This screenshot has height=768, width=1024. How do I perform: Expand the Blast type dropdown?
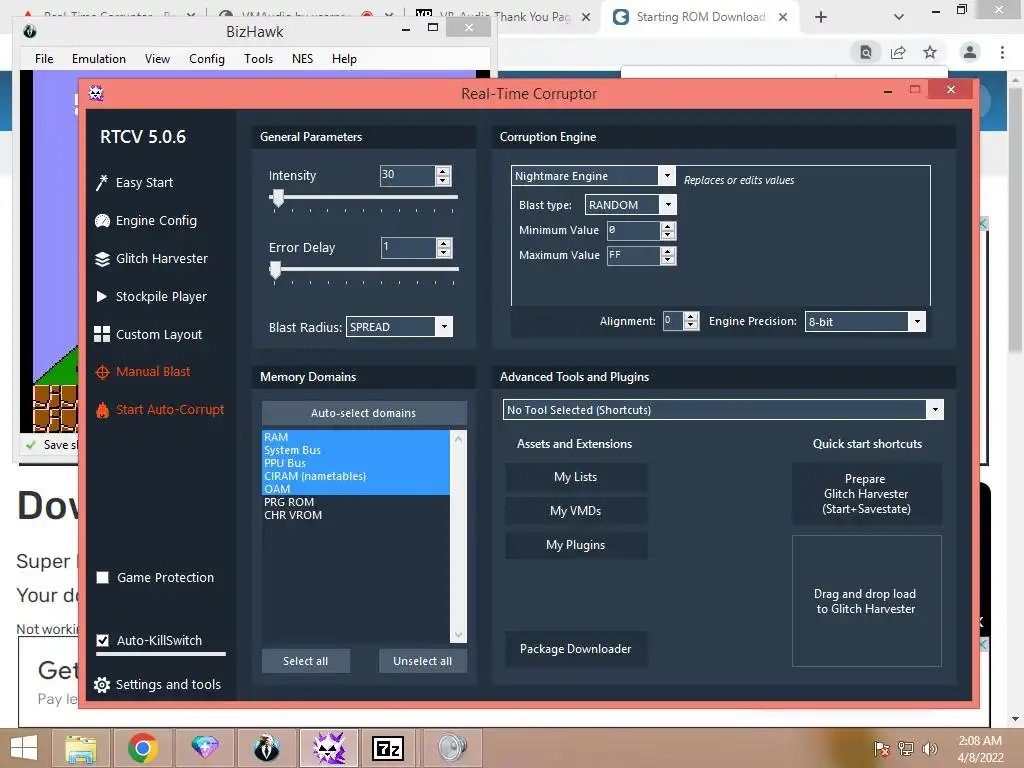668,204
